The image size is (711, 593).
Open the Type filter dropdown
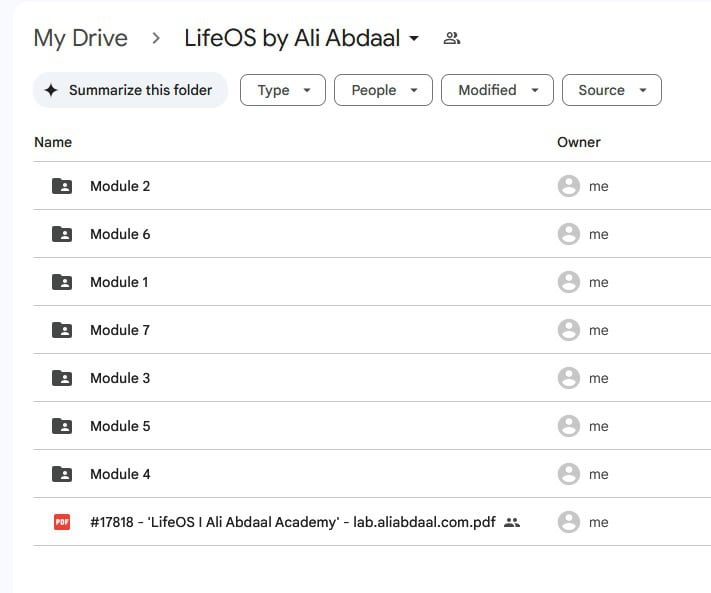pos(283,90)
